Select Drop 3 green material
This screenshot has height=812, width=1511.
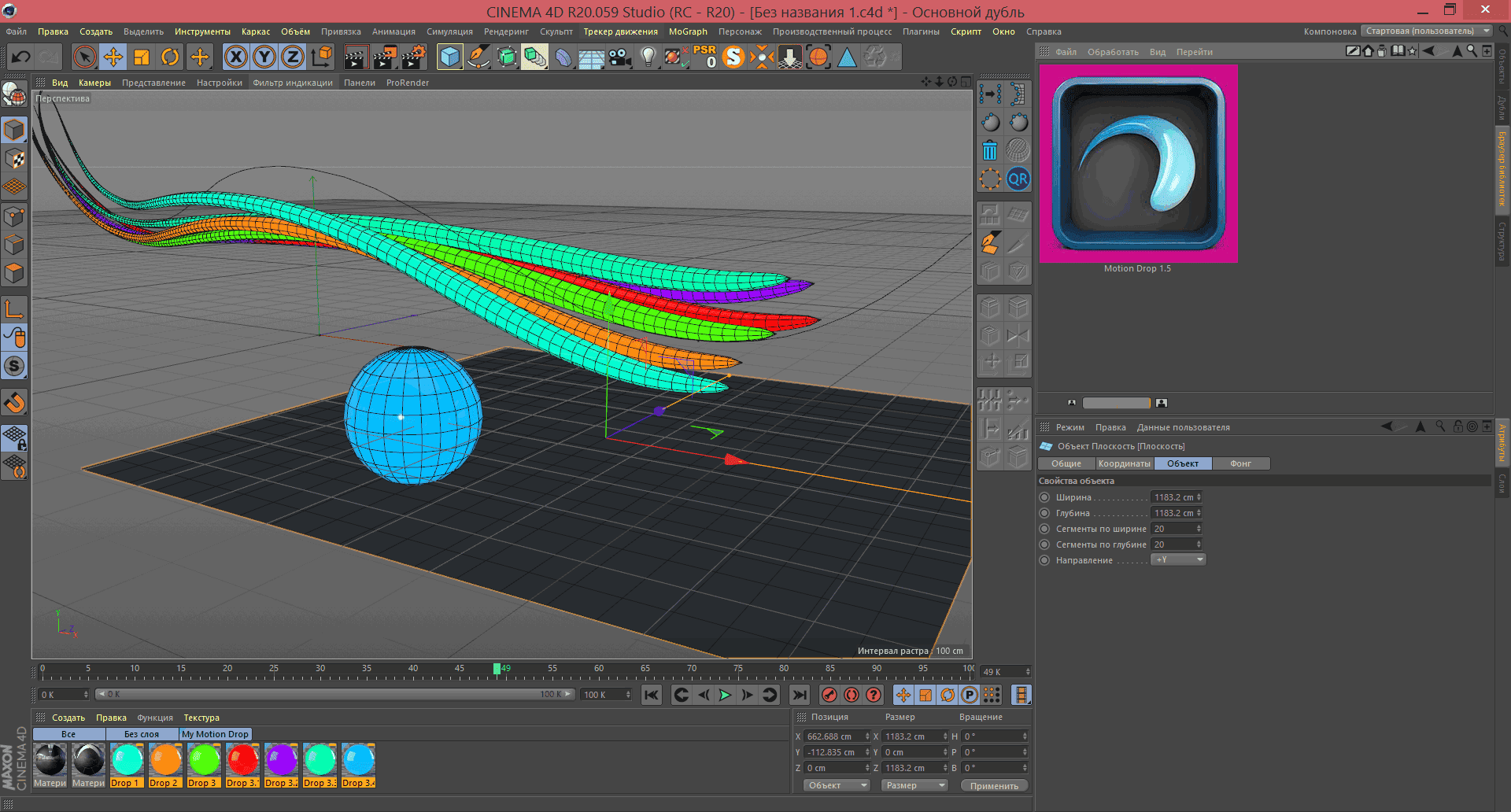(204, 766)
